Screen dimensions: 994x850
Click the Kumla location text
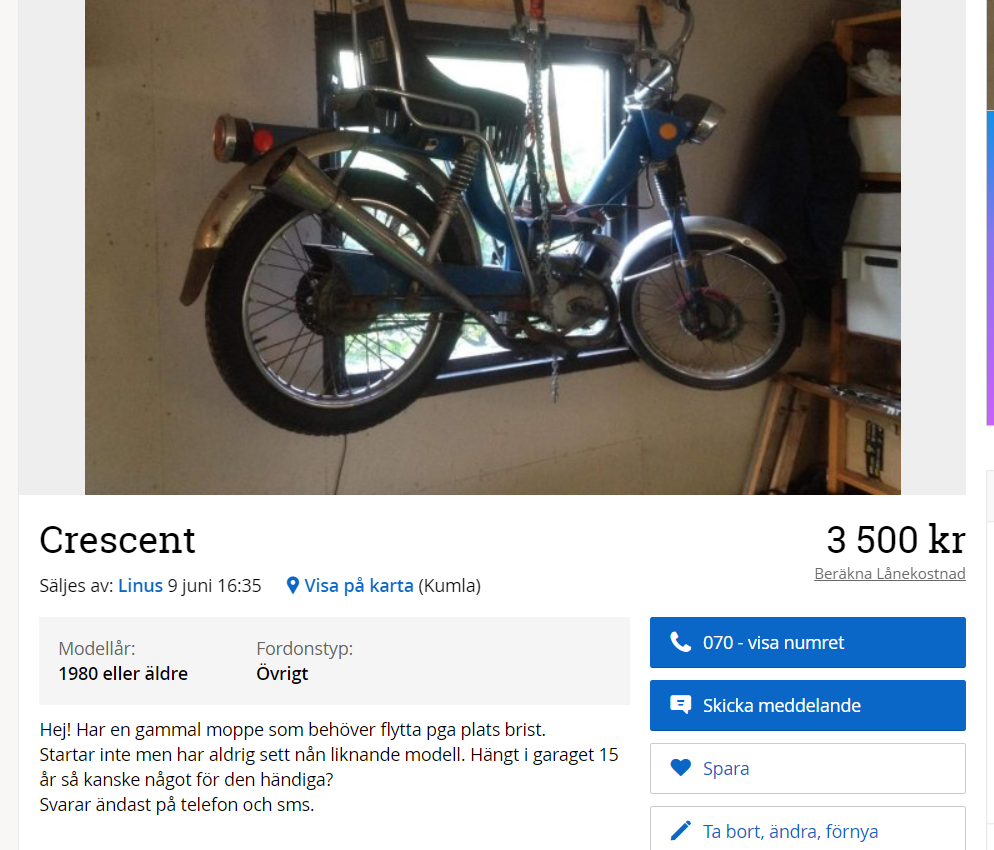coord(449,585)
